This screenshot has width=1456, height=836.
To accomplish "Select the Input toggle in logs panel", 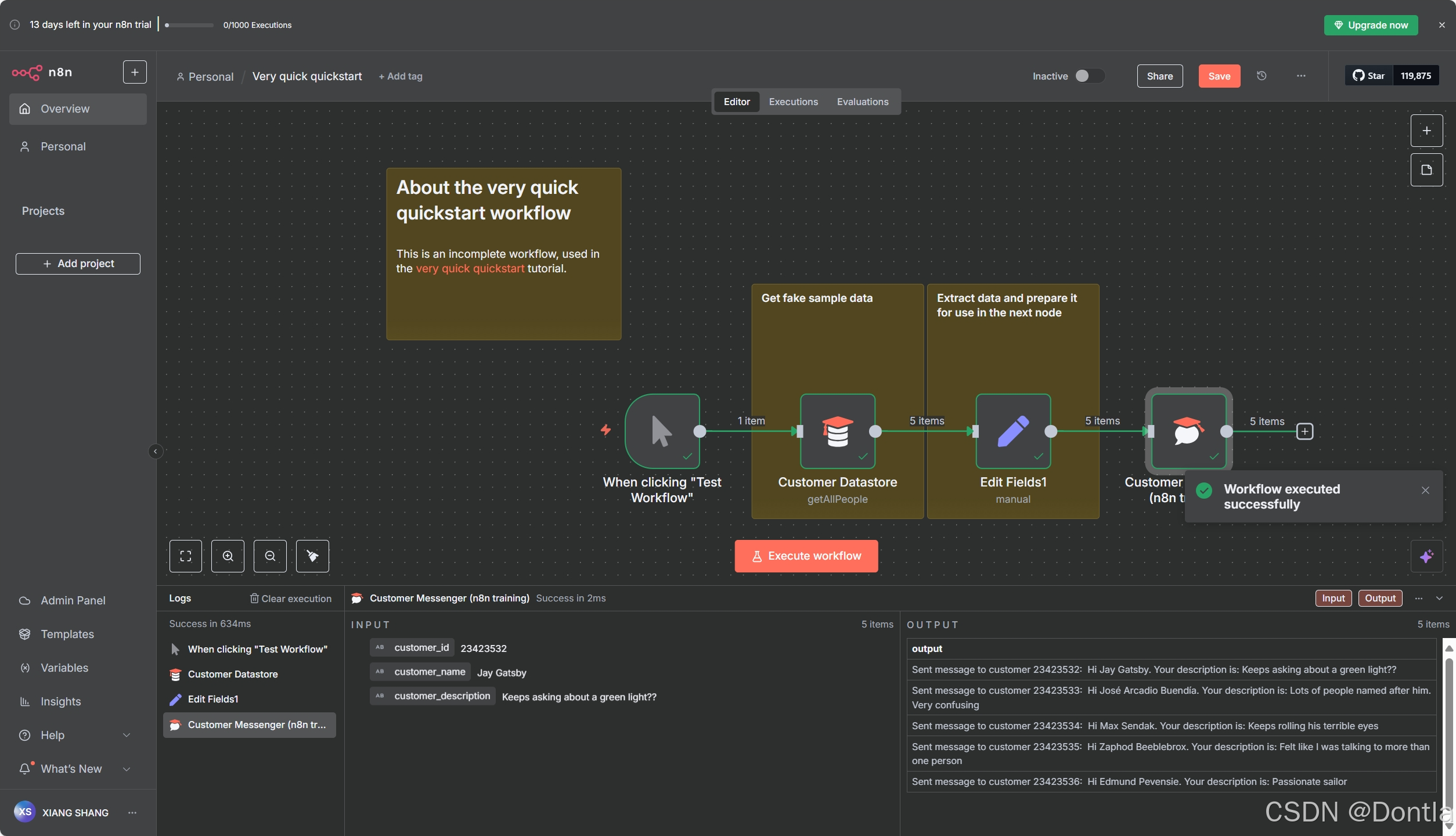I will (x=1333, y=597).
